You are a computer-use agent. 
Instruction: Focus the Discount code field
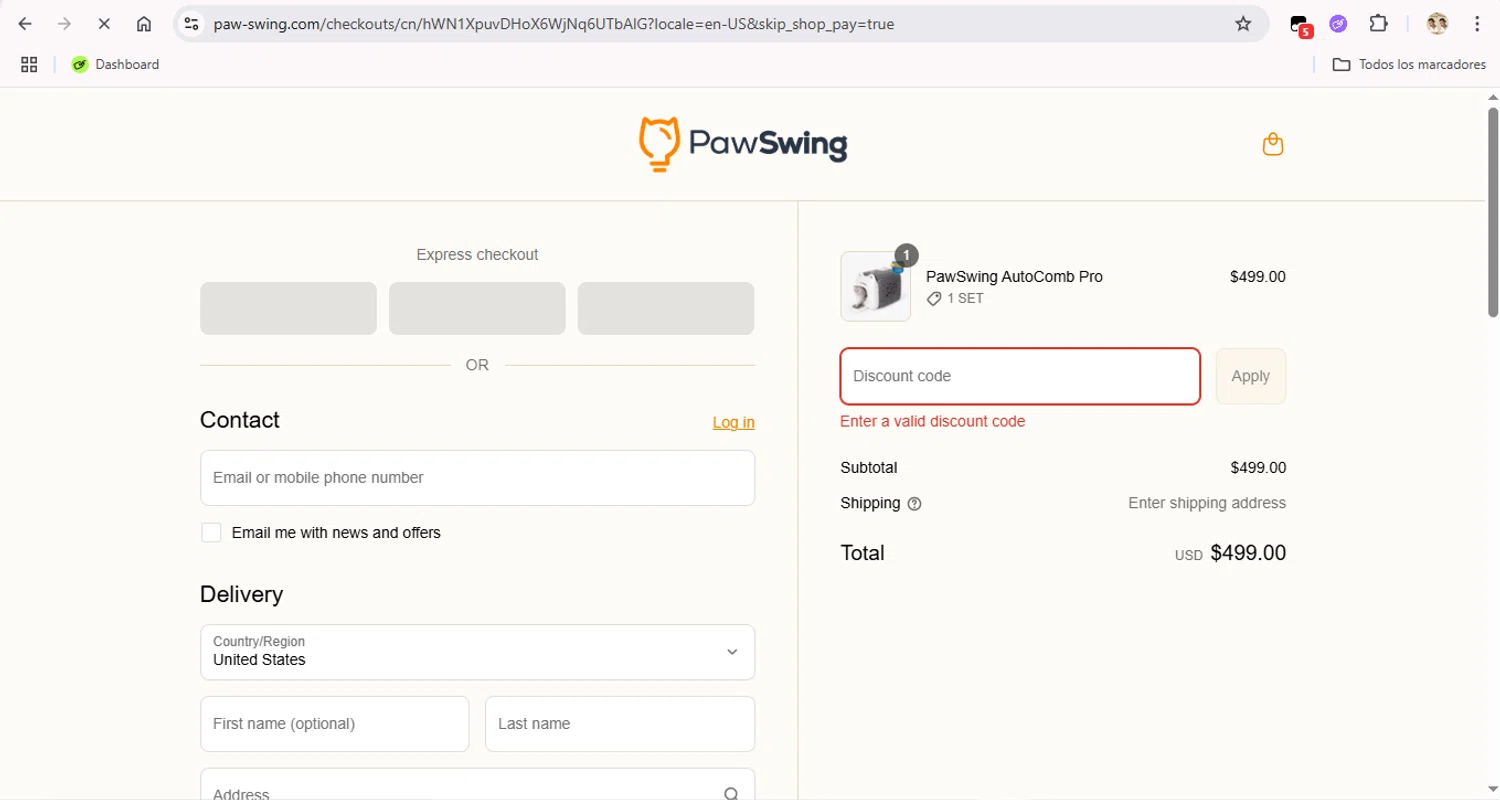1020,376
